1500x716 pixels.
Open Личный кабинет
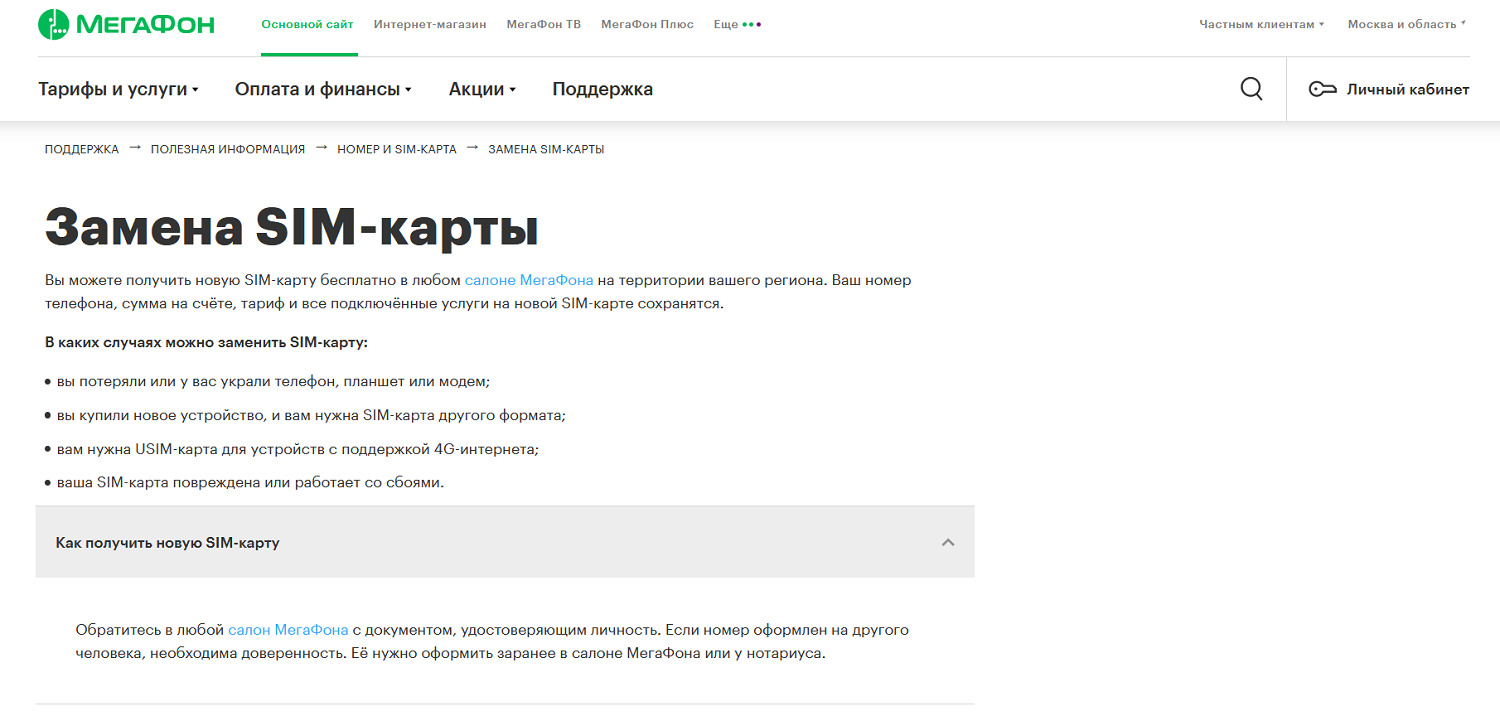(x=1389, y=89)
